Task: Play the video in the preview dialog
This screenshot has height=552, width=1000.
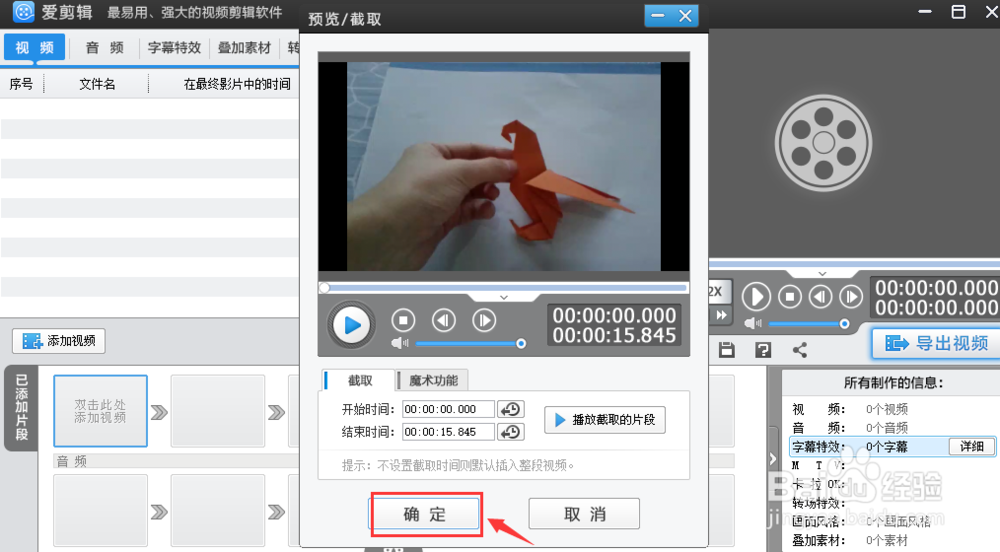Action: pyautogui.click(x=351, y=325)
